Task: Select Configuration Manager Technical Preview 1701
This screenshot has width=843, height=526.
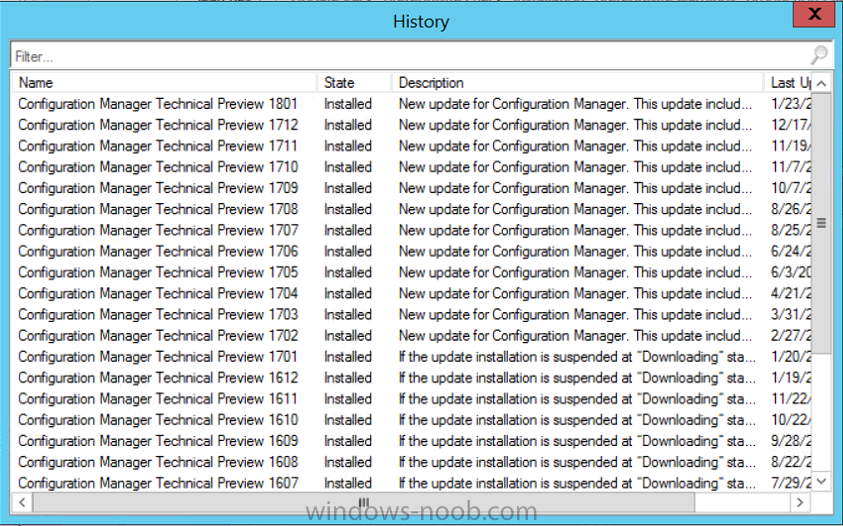Action: tap(158, 357)
